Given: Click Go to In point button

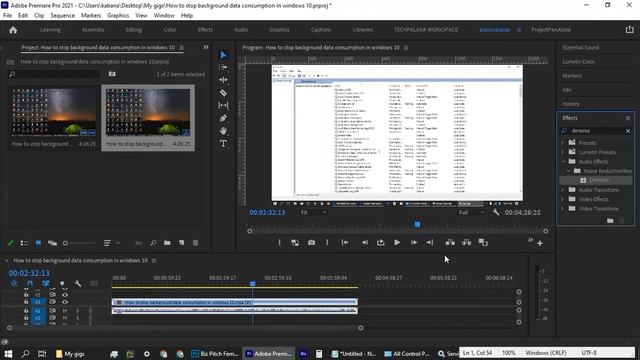Looking at the screenshot, I should click(x=345, y=242).
